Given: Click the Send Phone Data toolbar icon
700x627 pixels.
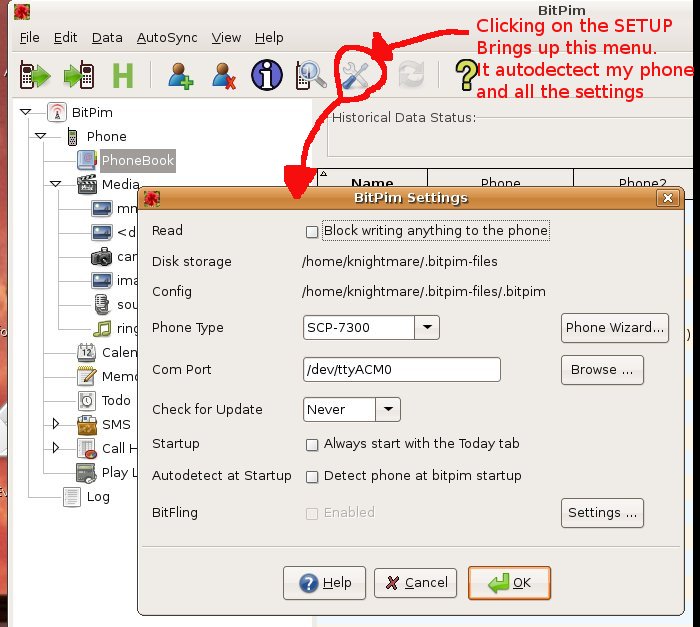Looking at the screenshot, I should coord(79,75).
